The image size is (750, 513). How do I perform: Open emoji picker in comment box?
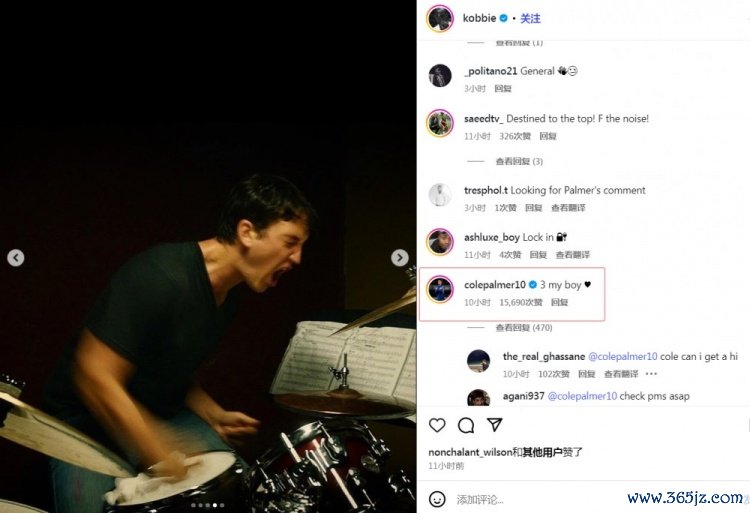(x=437, y=499)
